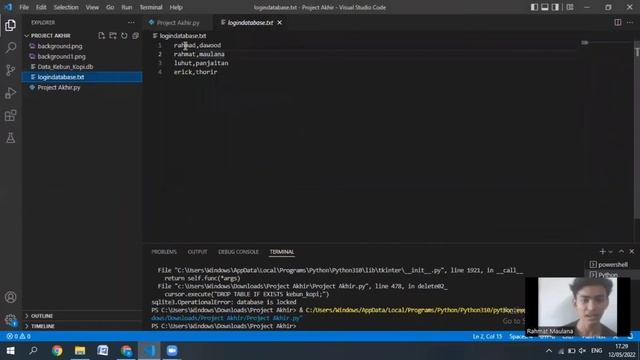The height and width of the screenshot is (360, 640).
Task: Open the File menu
Action: (x=24, y=7)
